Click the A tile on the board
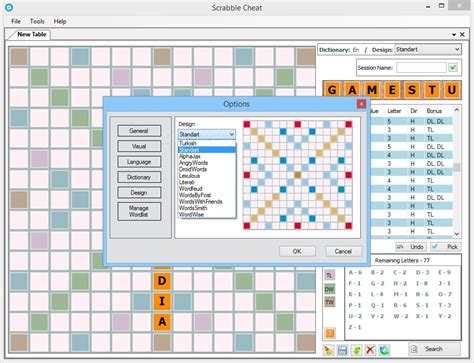Screen dimensions: 474x363 162,322
